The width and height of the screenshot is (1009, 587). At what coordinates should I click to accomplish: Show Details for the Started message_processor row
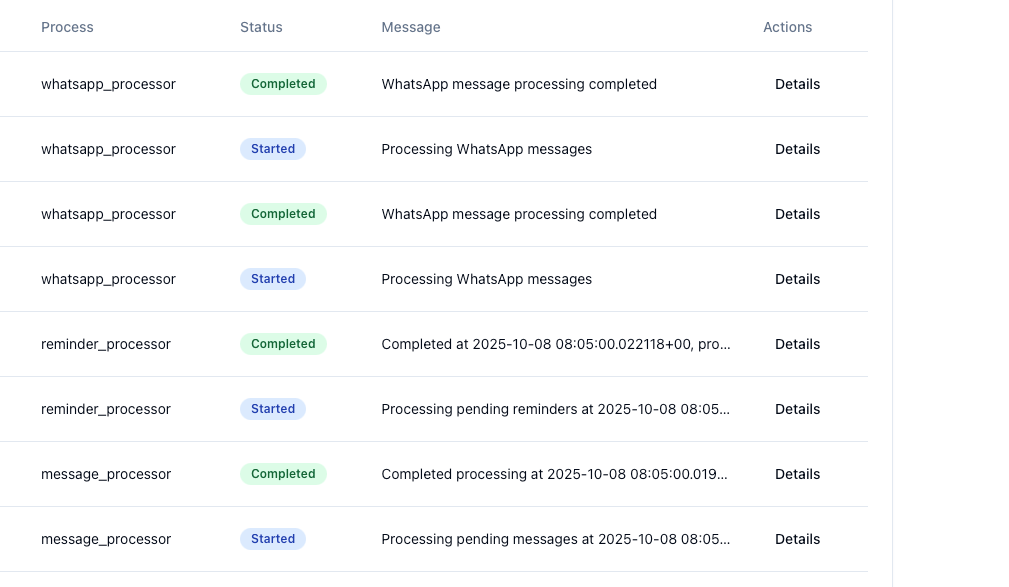pyautogui.click(x=797, y=539)
